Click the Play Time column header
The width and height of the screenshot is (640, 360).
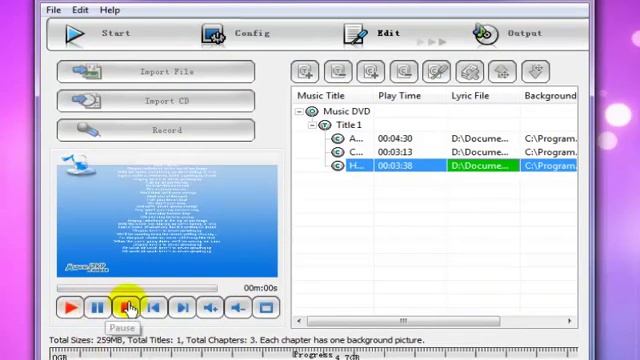(x=399, y=96)
